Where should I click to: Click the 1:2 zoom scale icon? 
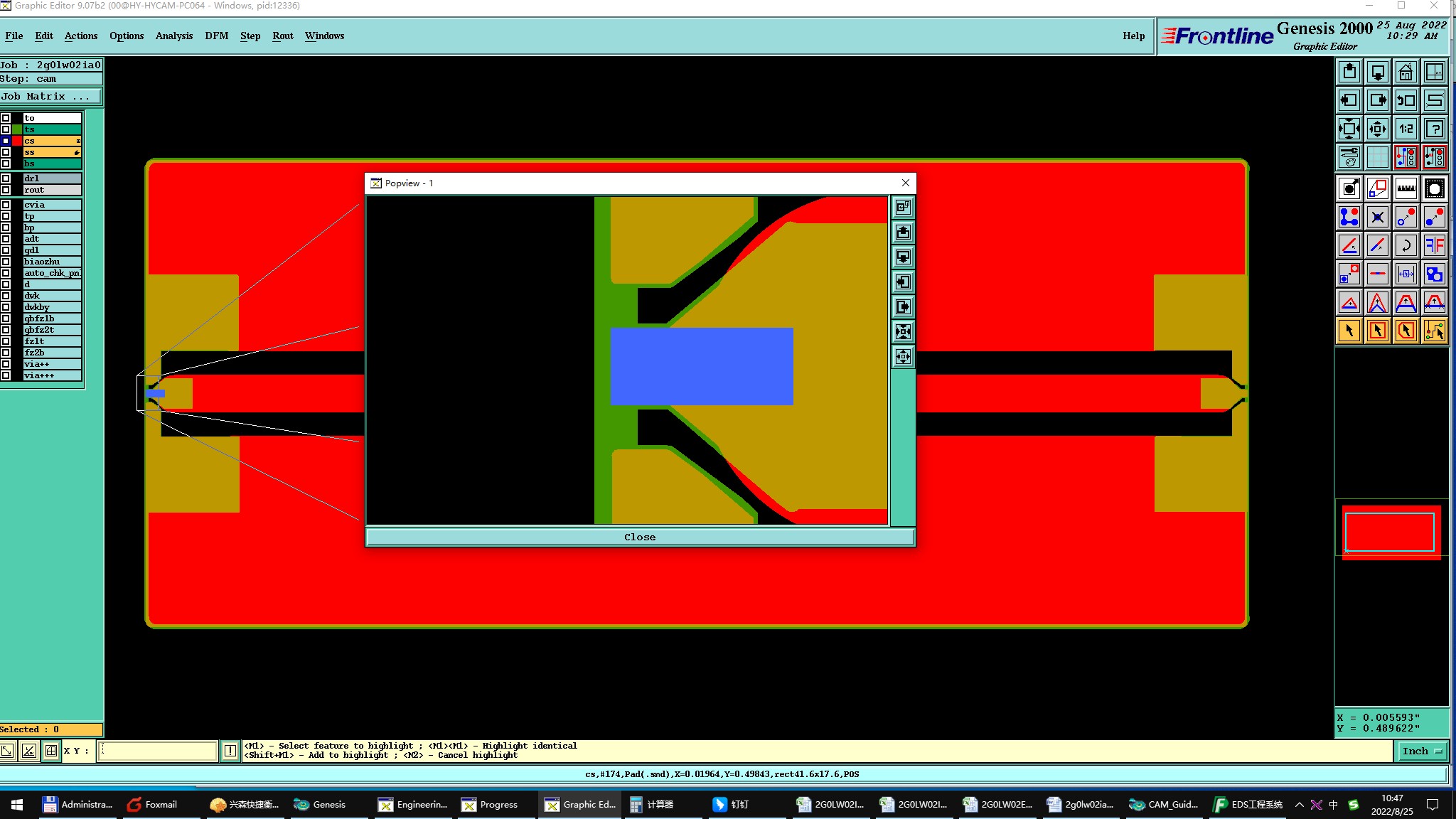click(1406, 129)
